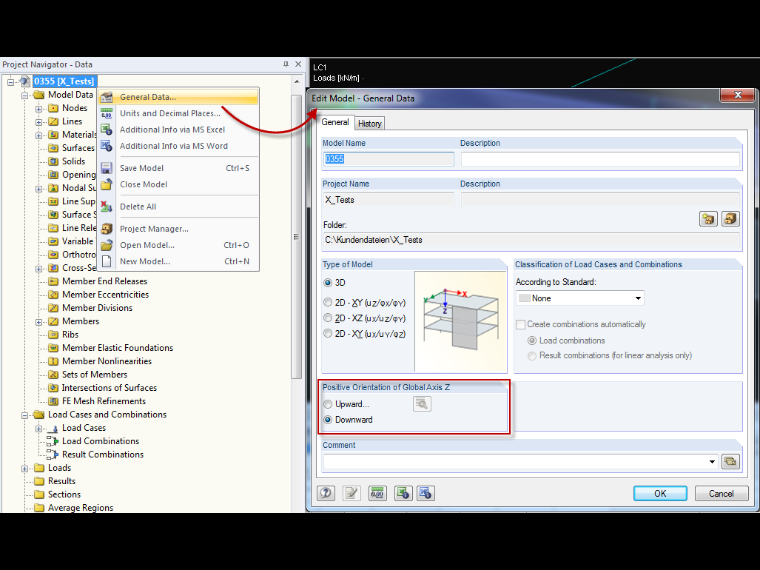Screen dimensions: 760x570
Task: Select Additional Info via MS Word
Action: [178, 146]
